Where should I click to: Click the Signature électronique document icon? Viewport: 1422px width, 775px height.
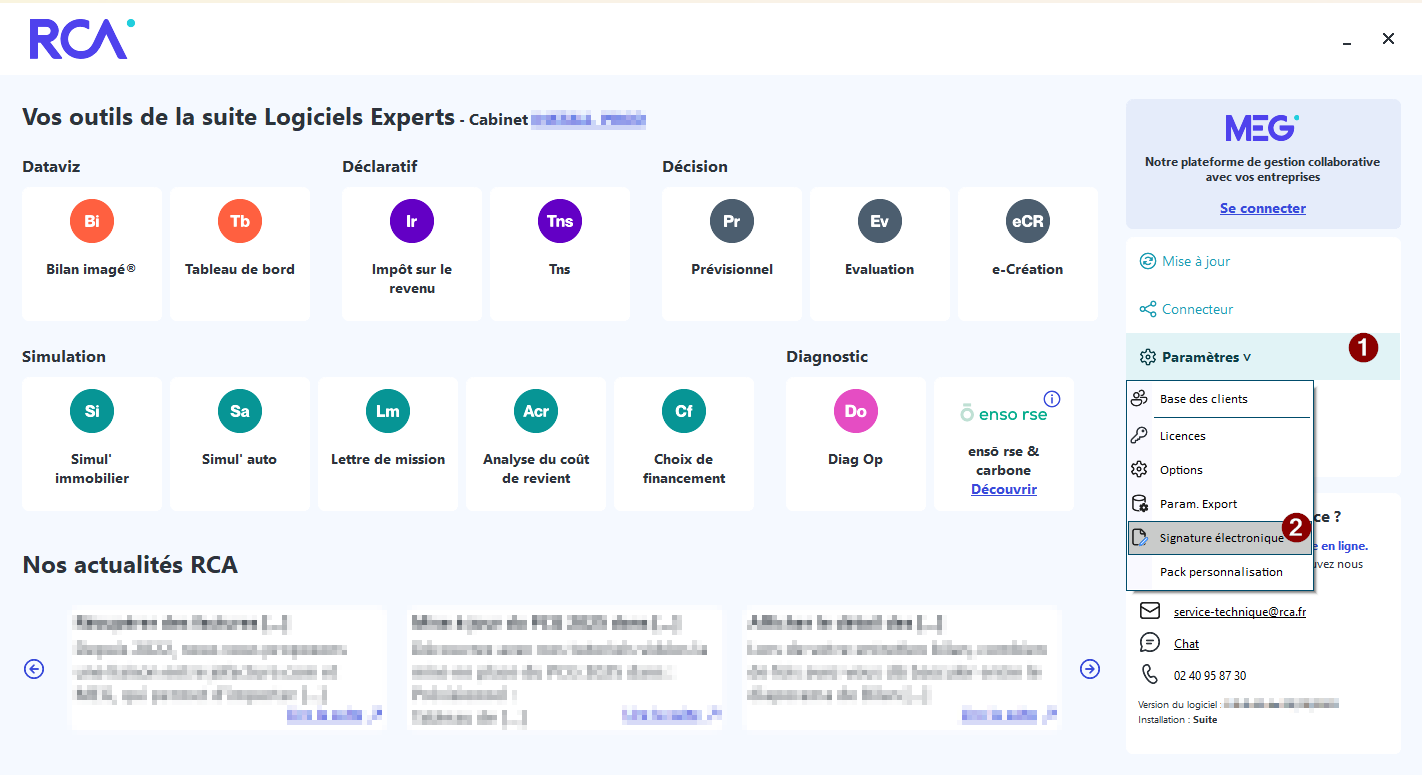tap(1139, 538)
